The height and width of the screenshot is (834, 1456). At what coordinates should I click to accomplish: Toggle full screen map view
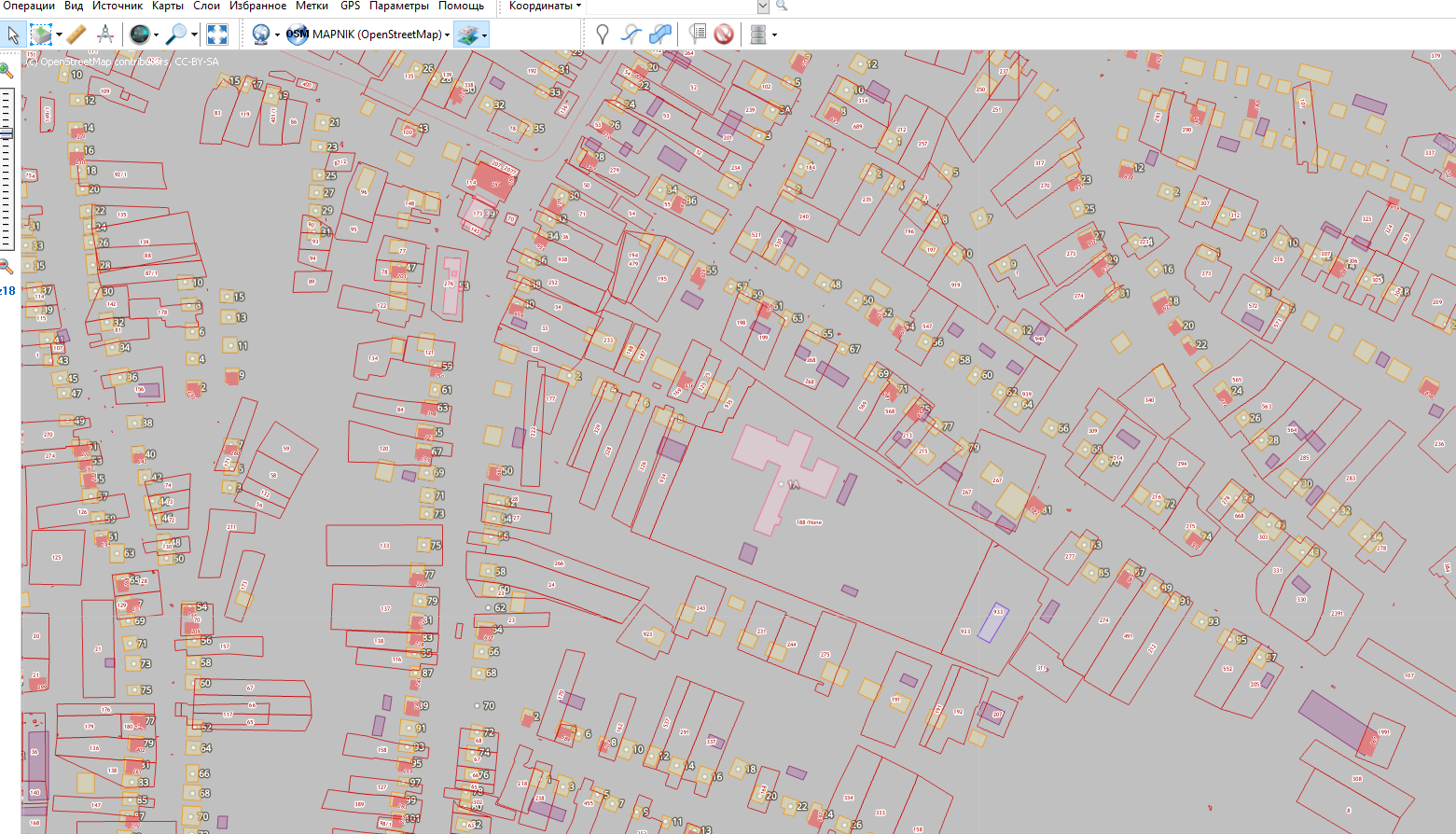click(217, 35)
